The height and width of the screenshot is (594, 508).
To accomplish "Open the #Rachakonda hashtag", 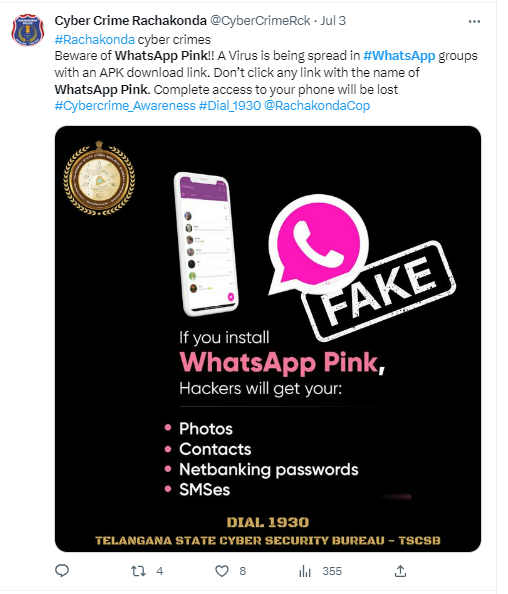I will [x=94, y=39].
